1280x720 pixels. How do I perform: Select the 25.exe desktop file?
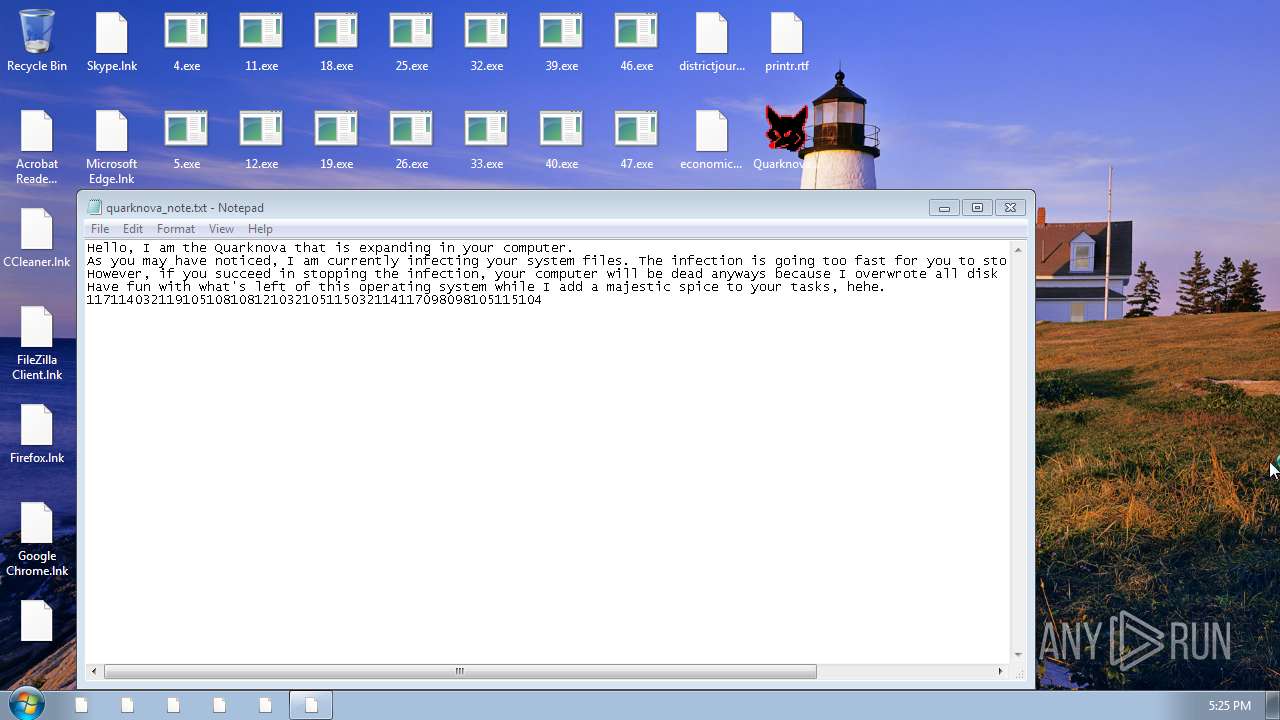point(411,41)
